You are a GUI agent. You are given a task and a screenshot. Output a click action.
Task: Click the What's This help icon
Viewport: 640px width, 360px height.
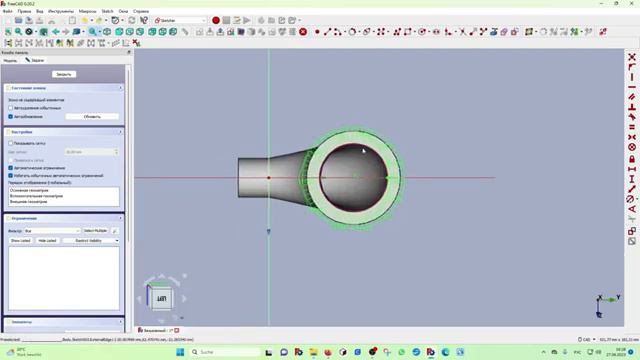(x=144, y=20)
